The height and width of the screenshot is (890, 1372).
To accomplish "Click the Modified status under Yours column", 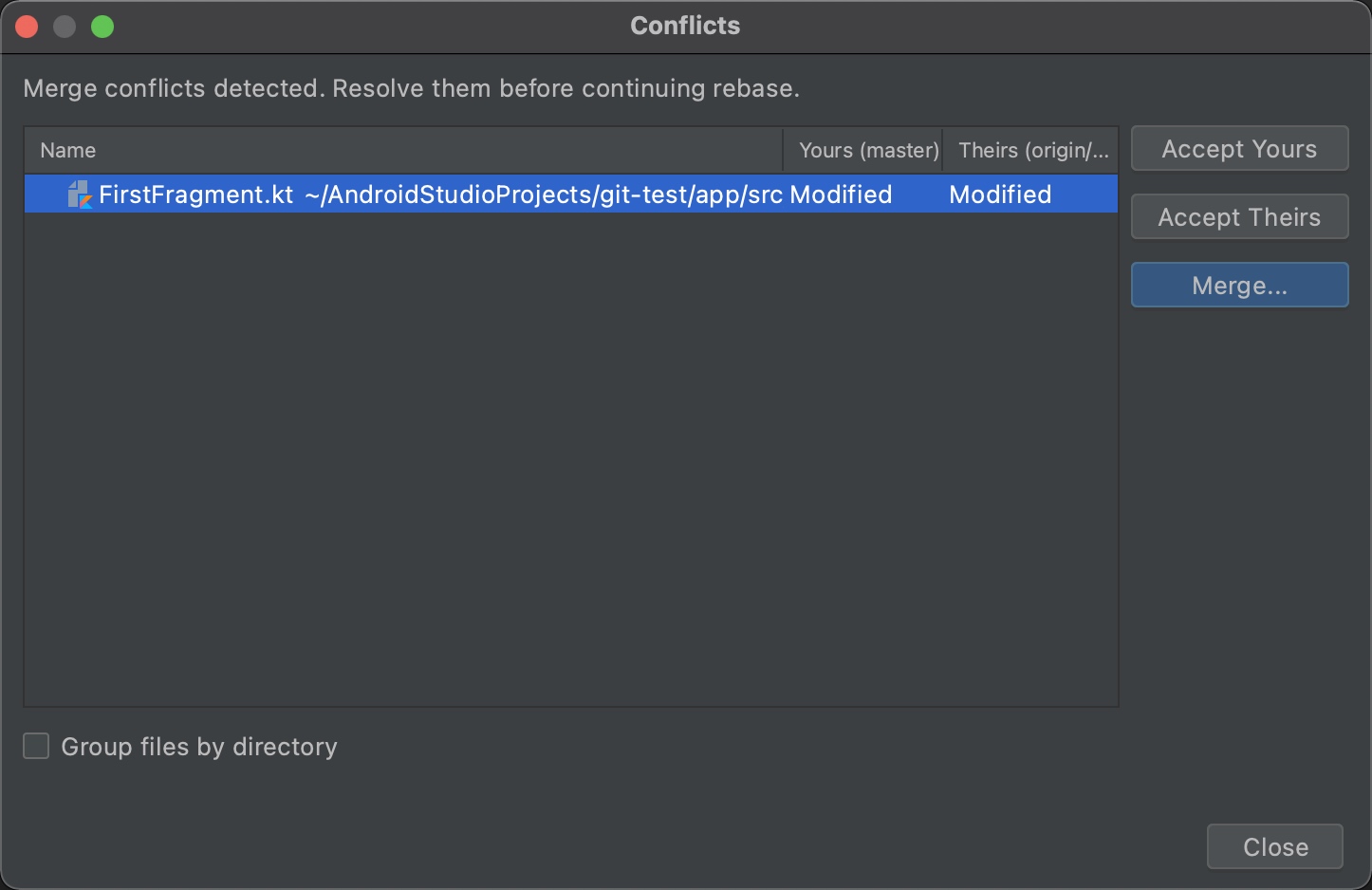I will pos(841,195).
